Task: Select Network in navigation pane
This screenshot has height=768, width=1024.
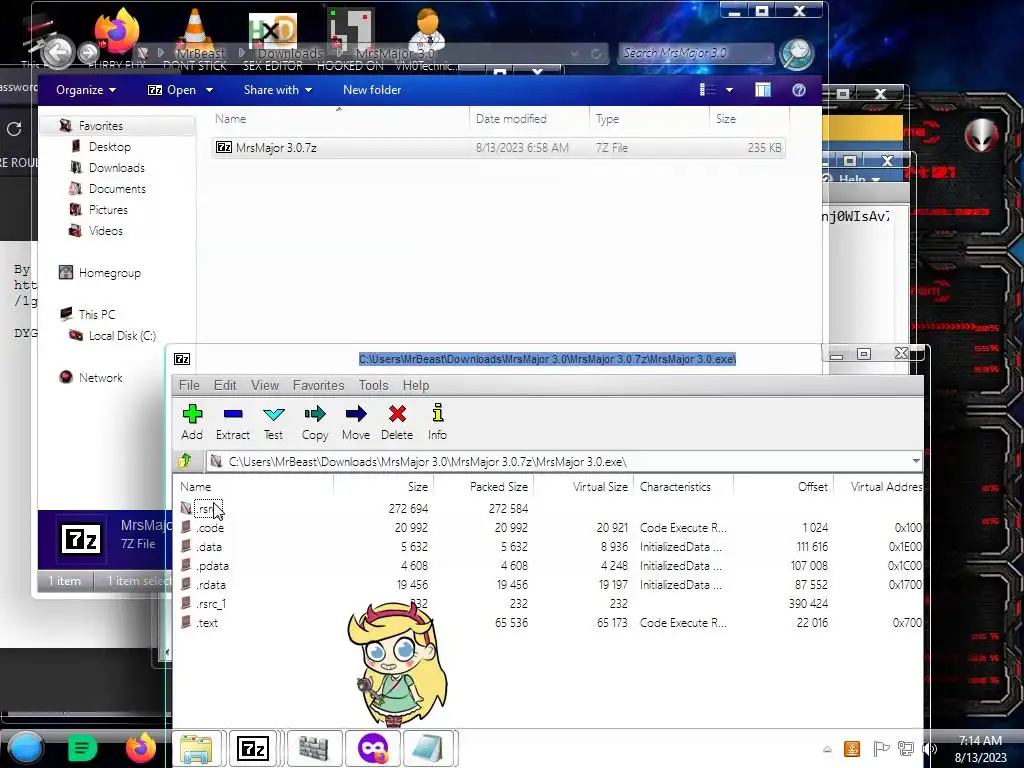Action: (100, 377)
